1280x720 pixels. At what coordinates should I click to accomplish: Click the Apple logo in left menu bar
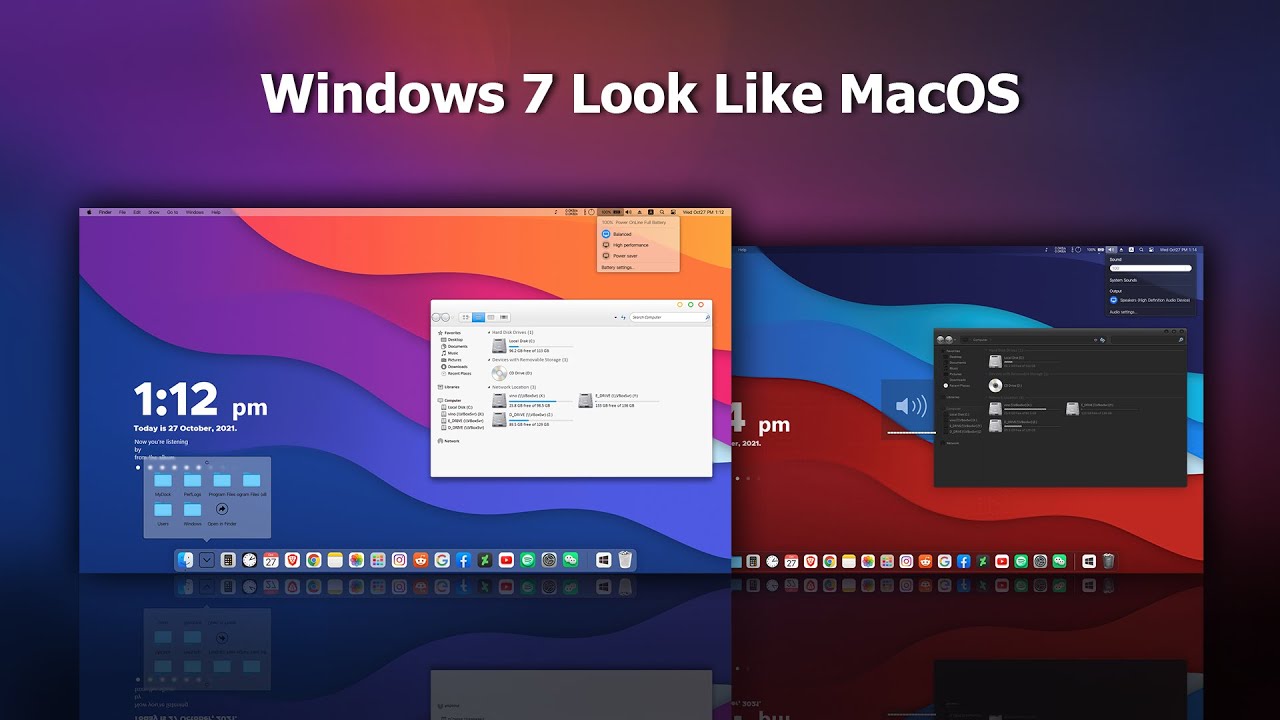pyautogui.click(x=89, y=212)
